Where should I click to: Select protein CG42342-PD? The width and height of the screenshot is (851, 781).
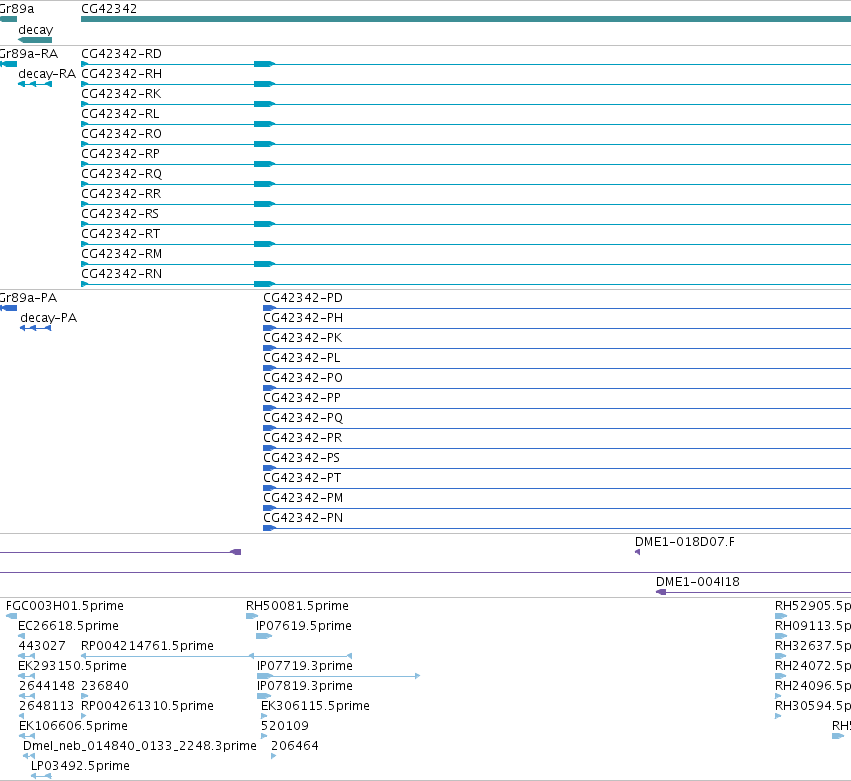pyautogui.click(x=303, y=298)
